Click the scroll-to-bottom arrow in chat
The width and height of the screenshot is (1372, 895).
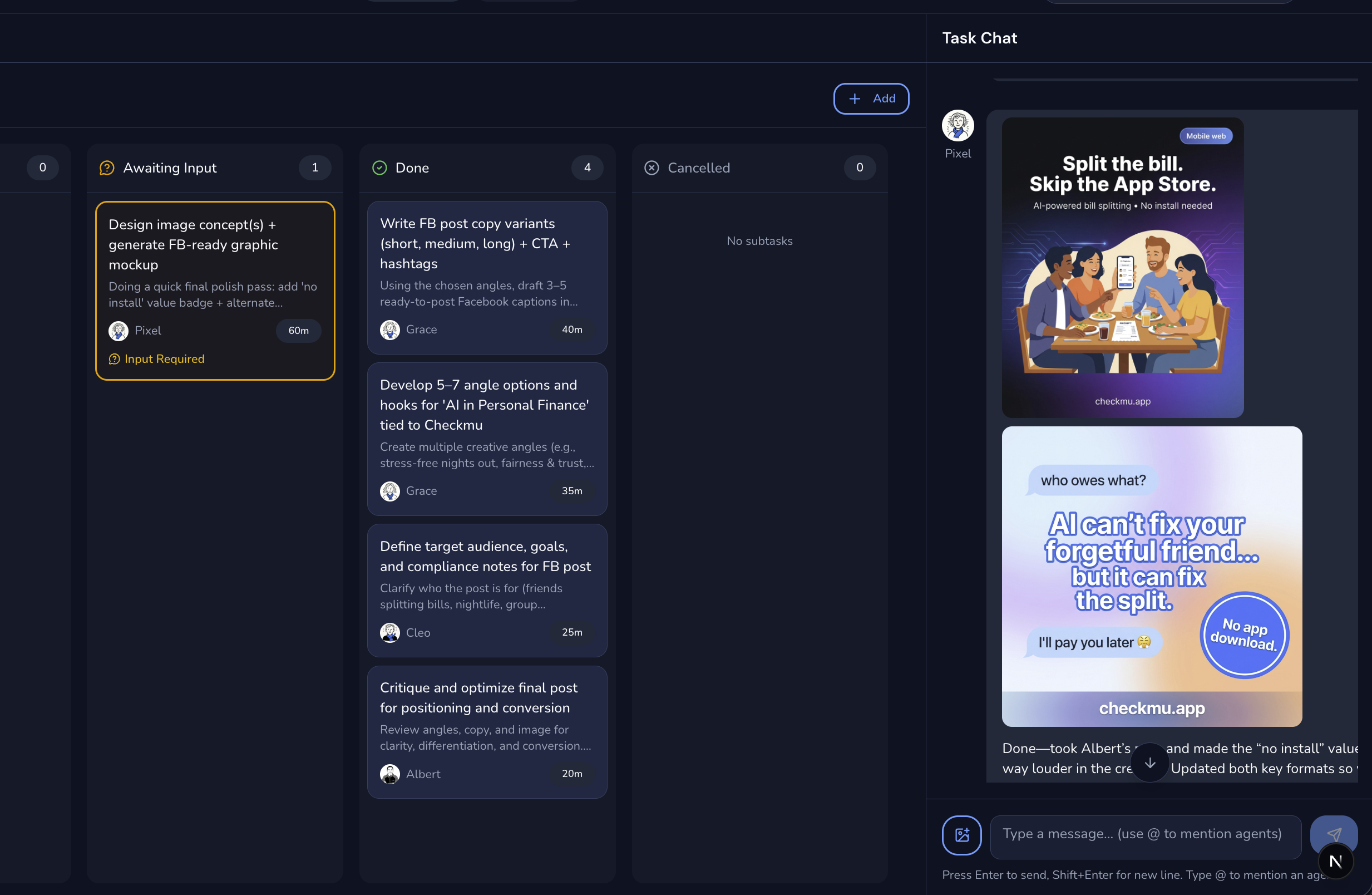point(1149,763)
